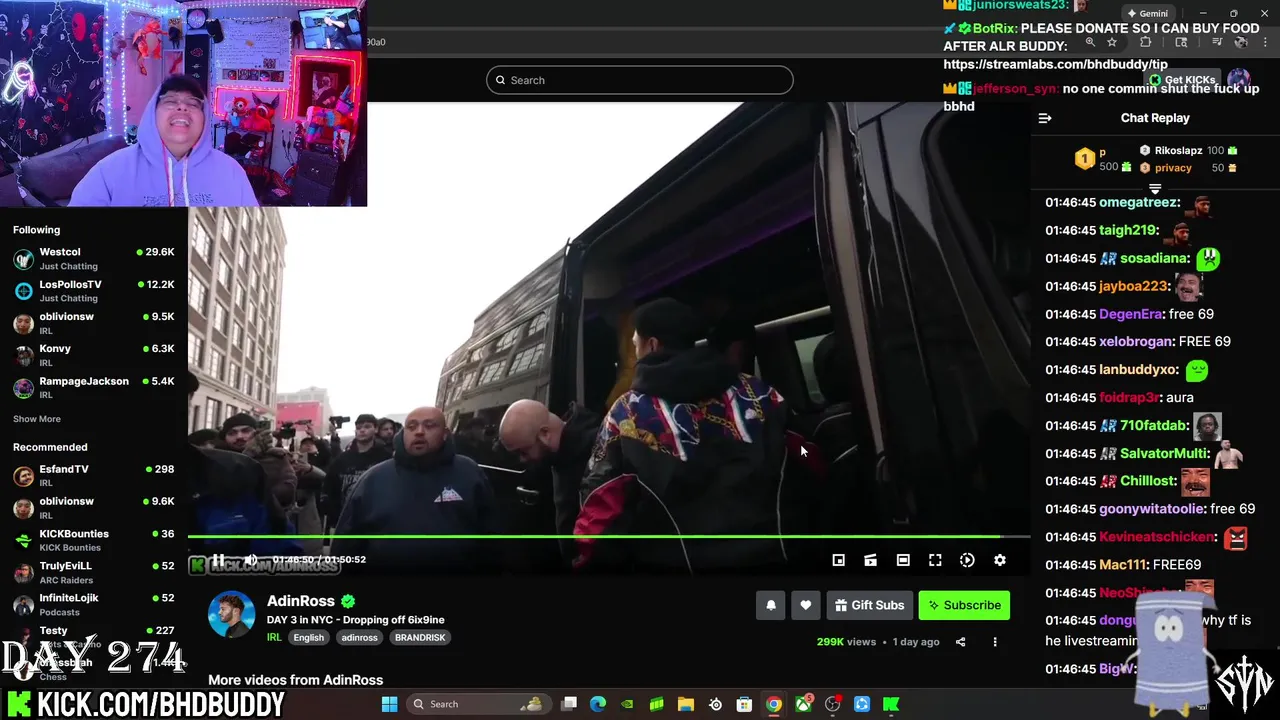
Task: Open Windows Start menu
Action: click(x=389, y=704)
